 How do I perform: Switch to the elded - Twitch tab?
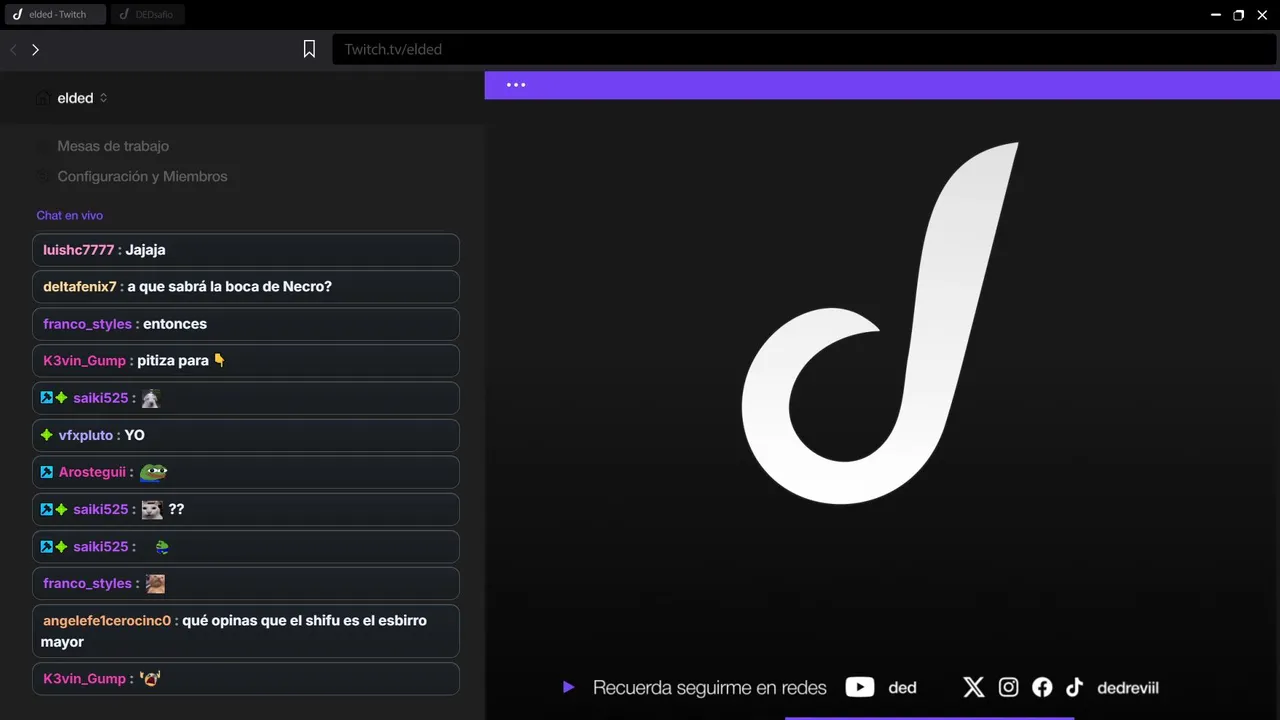coord(54,14)
